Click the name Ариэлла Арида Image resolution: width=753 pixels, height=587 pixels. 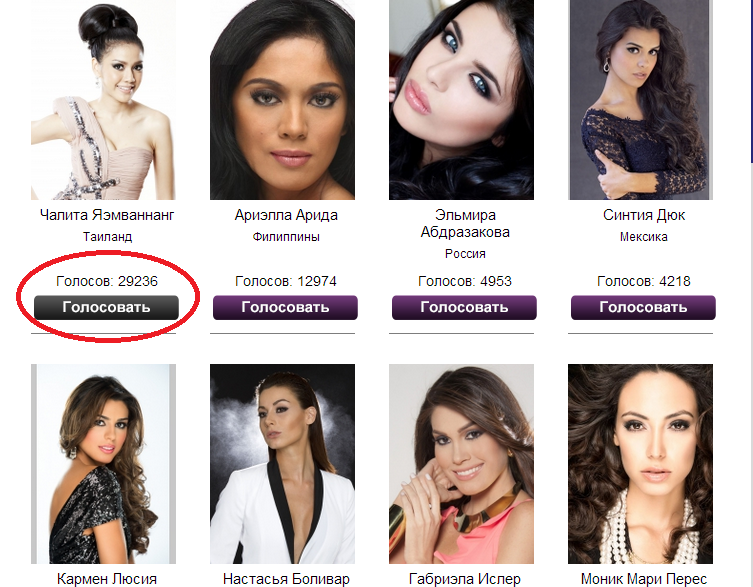coord(286,215)
